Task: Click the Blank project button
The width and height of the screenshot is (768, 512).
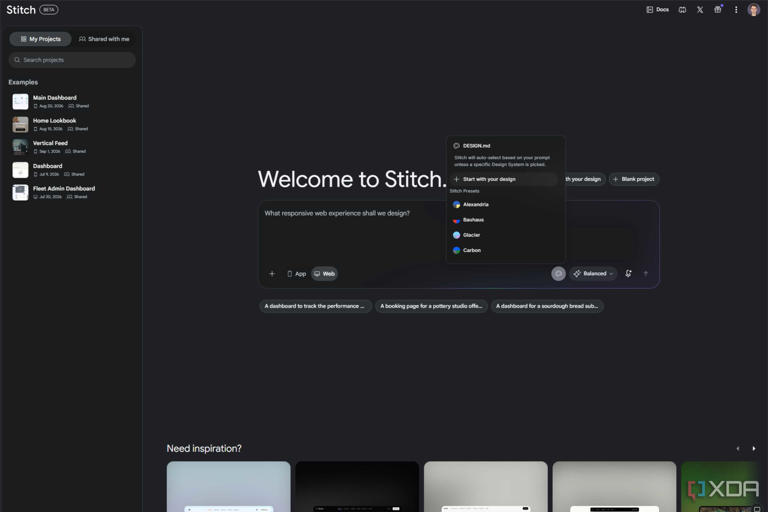Action: [634, 179]
